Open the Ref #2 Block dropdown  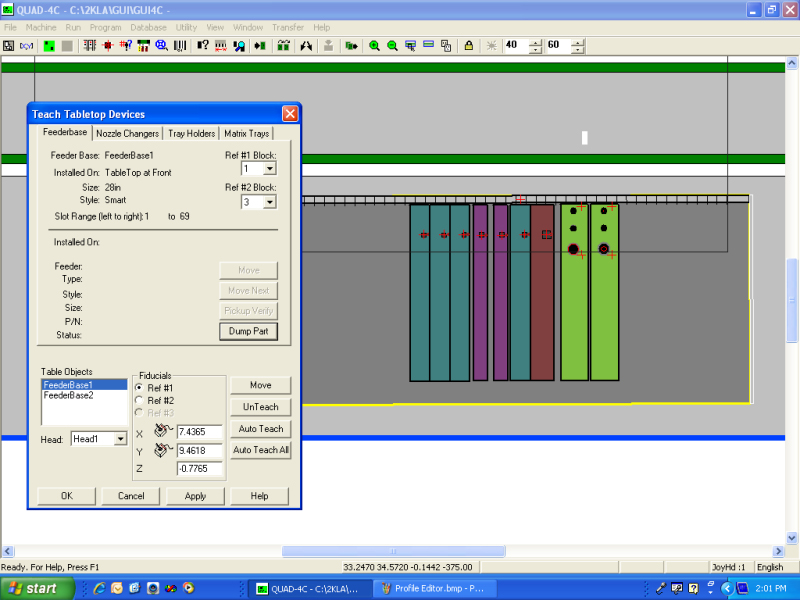pos(270,202)
